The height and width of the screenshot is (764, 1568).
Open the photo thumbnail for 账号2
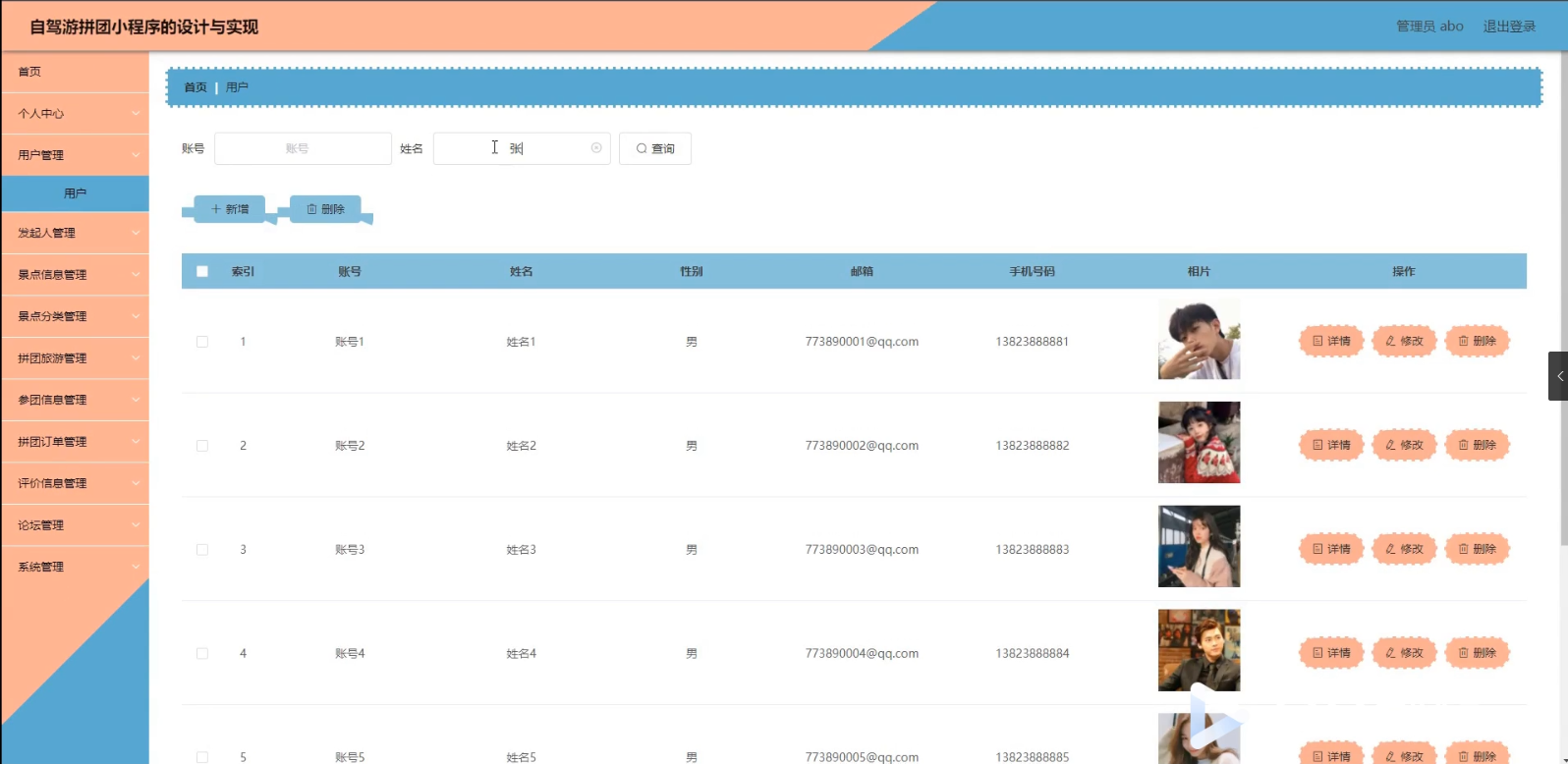pos(1199,443)
